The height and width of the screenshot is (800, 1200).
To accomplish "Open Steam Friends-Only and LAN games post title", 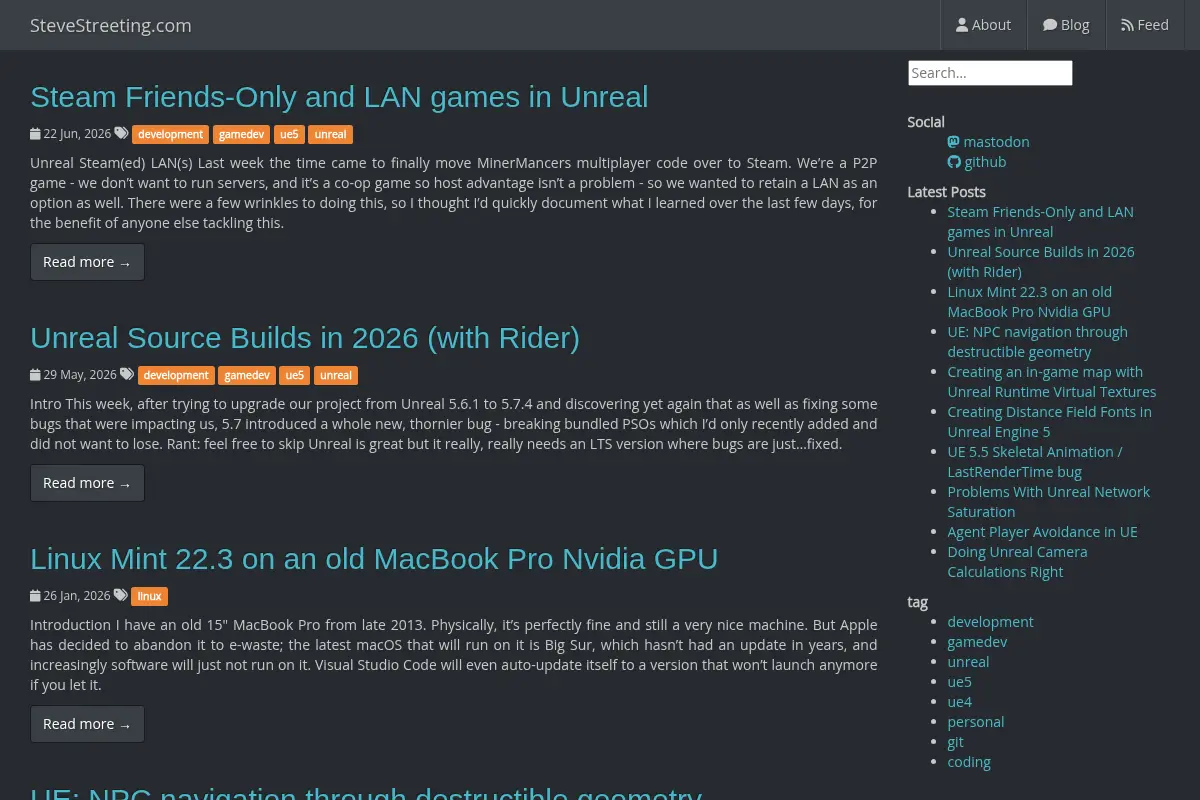I will click(339, 97).
